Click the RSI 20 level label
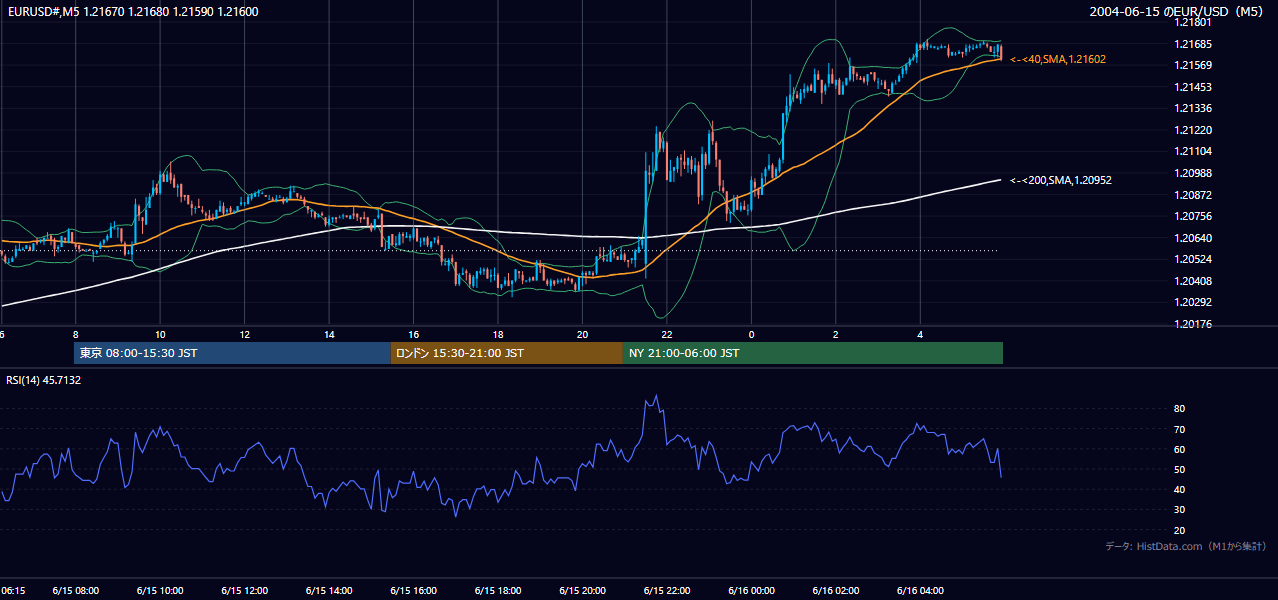 (x=1179, y=530)
